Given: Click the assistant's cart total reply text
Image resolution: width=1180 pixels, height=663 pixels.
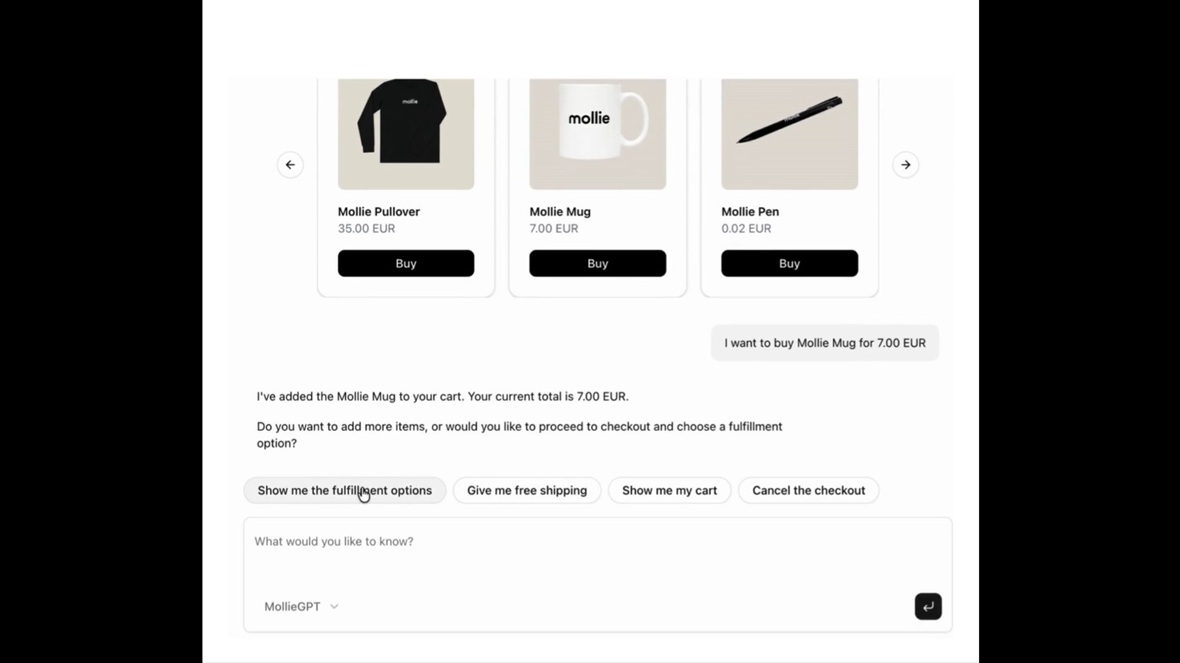Looking at the screenshot, I should [442, 397].
